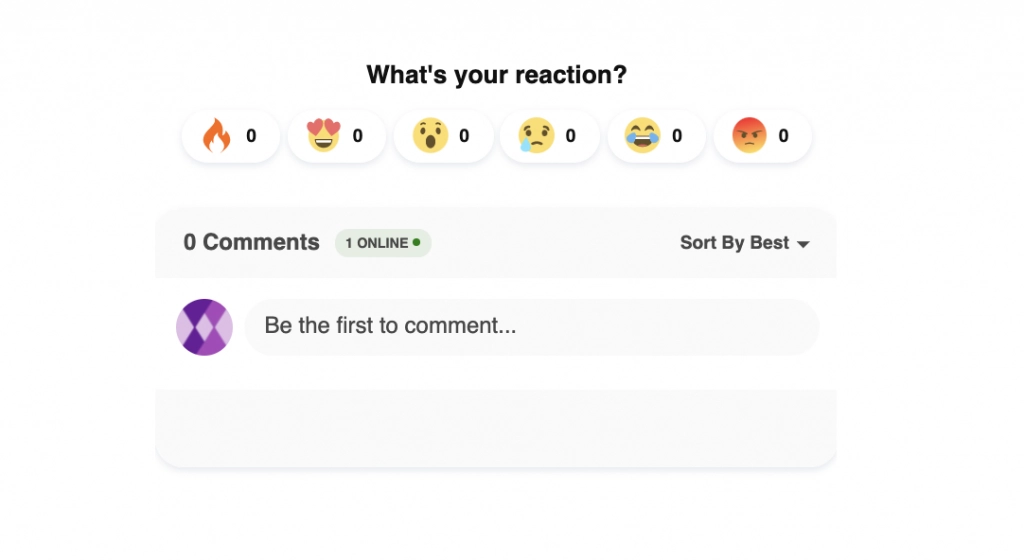Click the laughing tears emoji reaction

pyautogui.click(x=643, y=136)
